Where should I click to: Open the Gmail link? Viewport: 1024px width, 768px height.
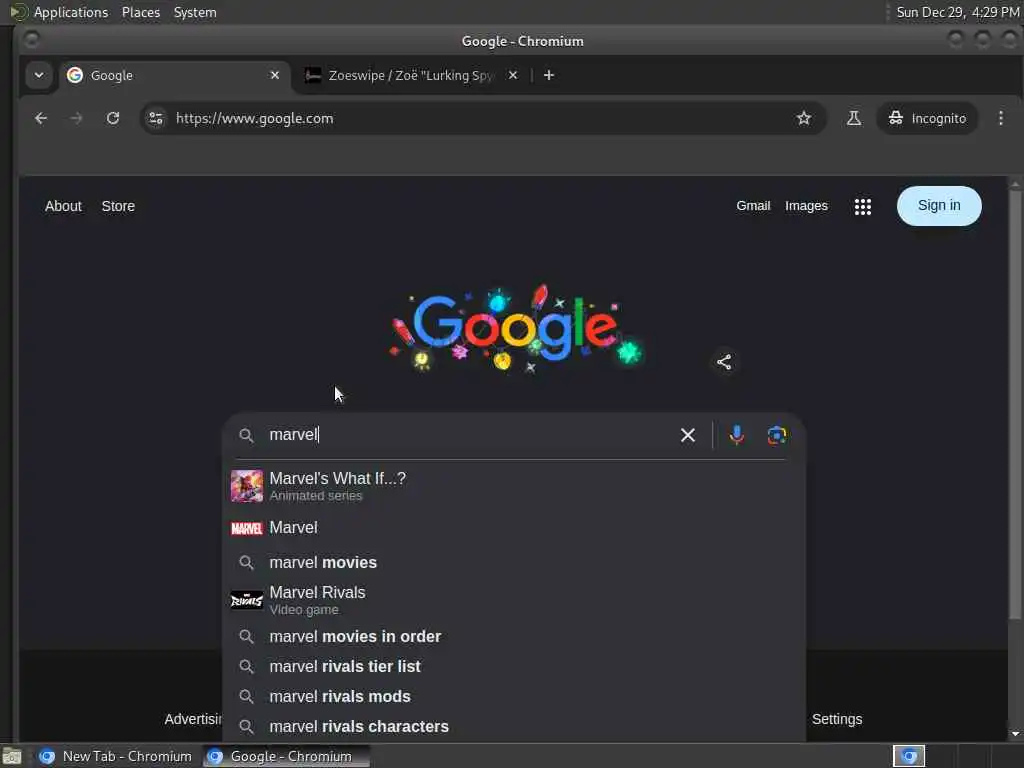pyautogui.click(x=753, y=206)
